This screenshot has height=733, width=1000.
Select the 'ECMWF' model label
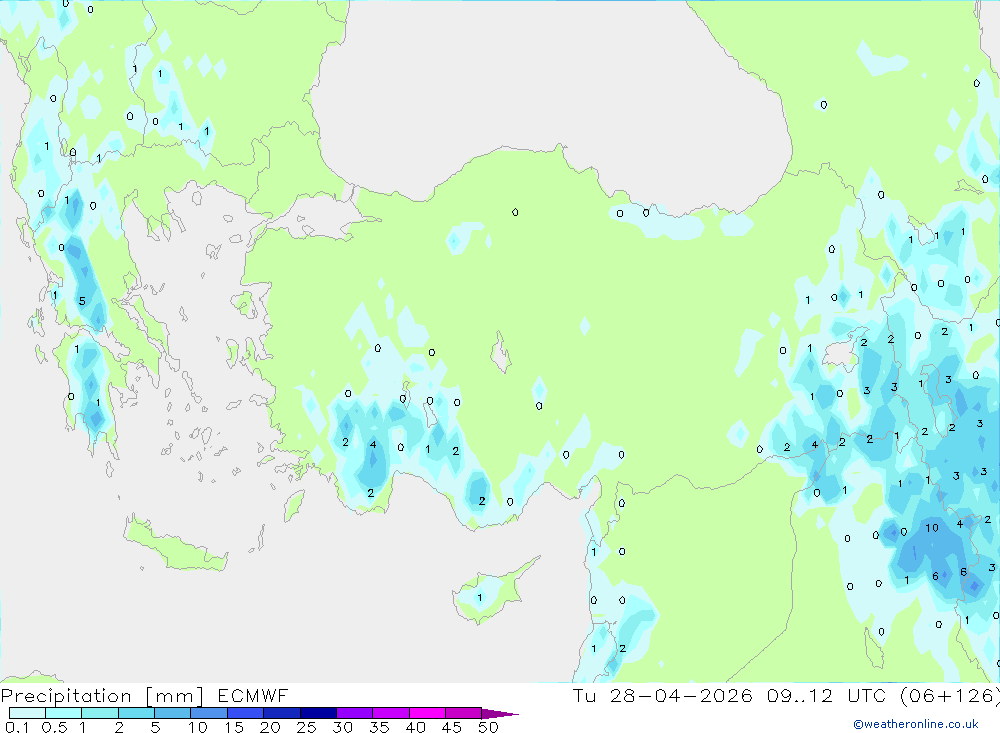click(253, 696)
